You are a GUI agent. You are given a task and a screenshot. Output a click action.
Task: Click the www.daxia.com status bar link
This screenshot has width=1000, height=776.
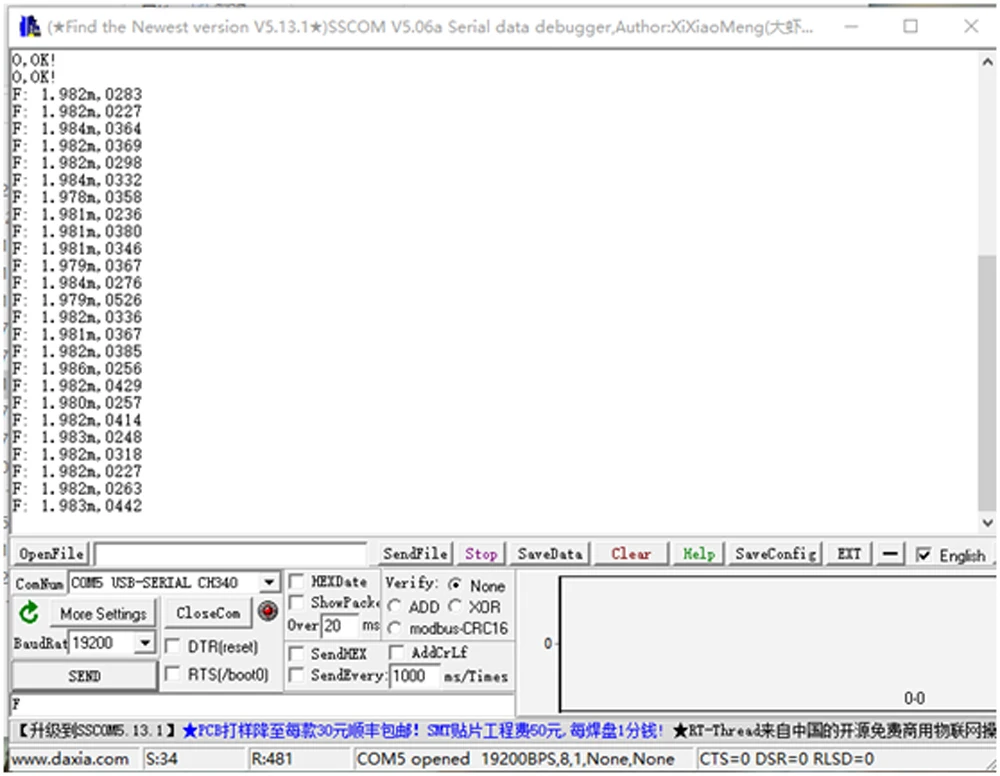click(70, 759)
